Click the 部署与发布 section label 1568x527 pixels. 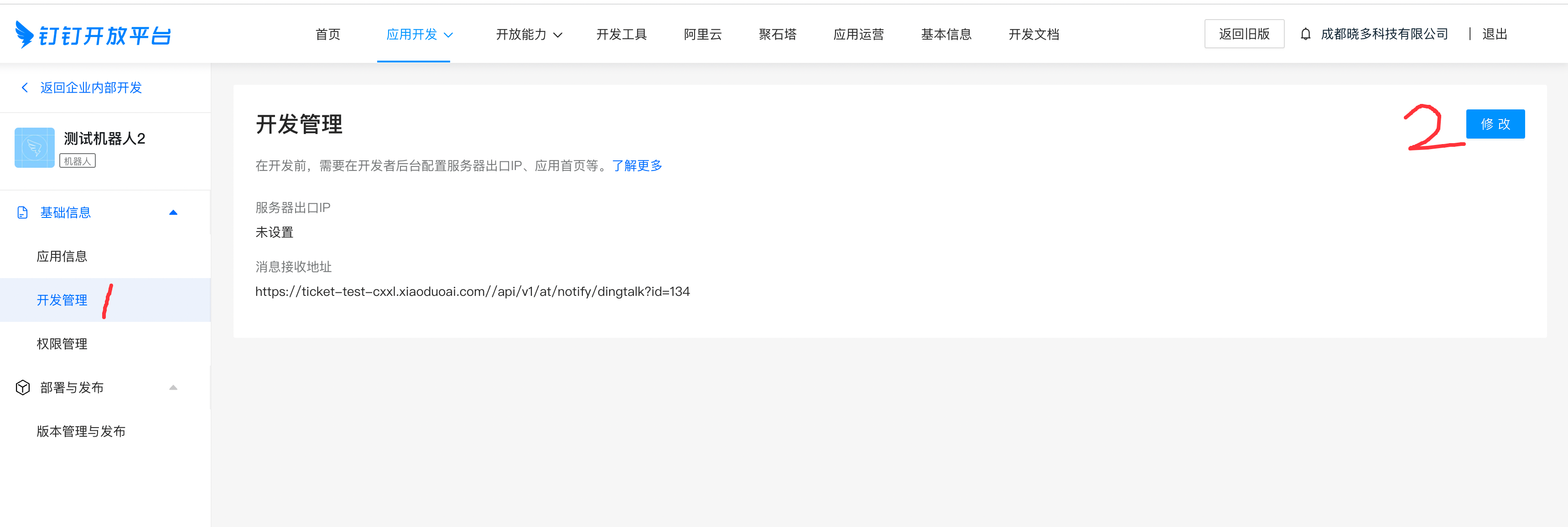pyautogui.click(x=72, y=387)
